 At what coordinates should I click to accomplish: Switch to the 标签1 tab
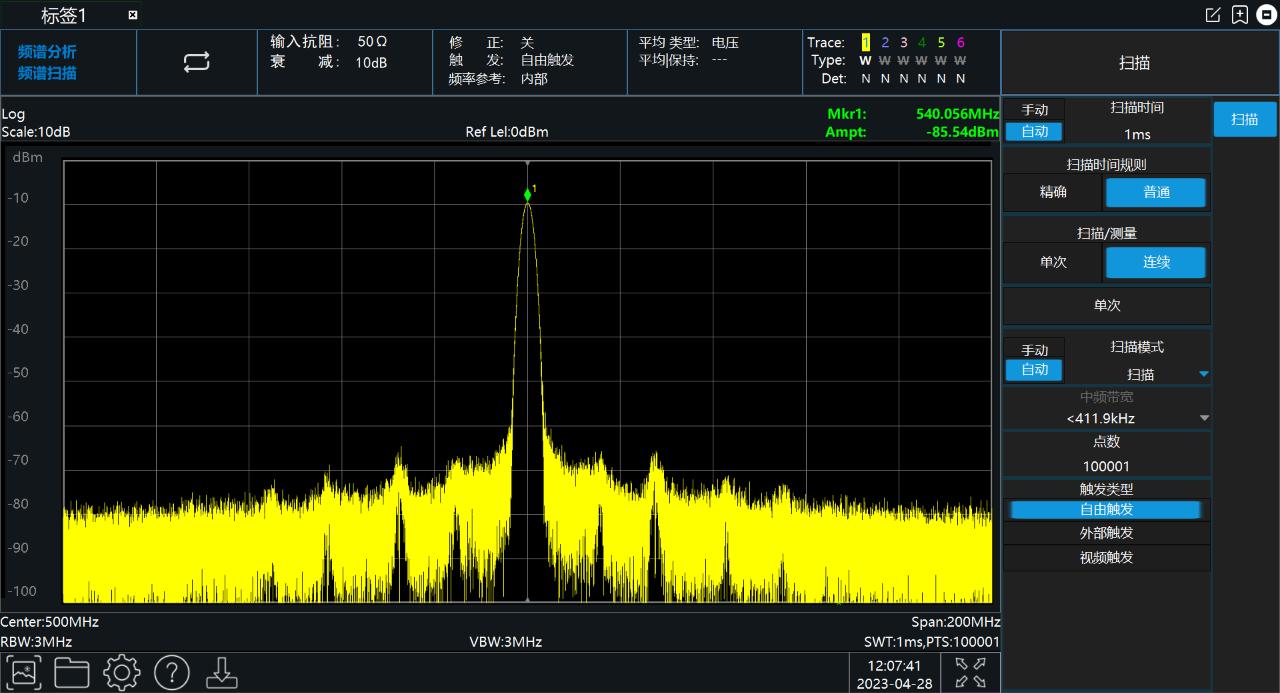click(64, 15)
